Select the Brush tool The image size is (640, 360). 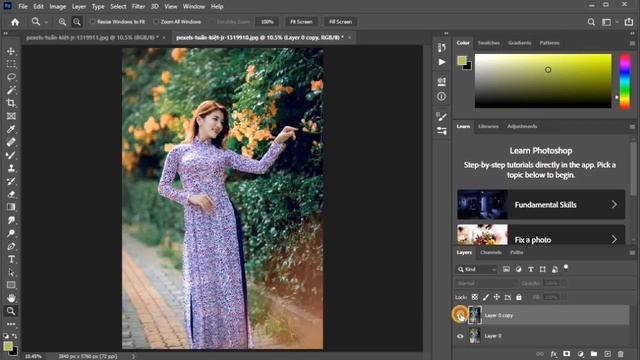click(x=11, y=155)
